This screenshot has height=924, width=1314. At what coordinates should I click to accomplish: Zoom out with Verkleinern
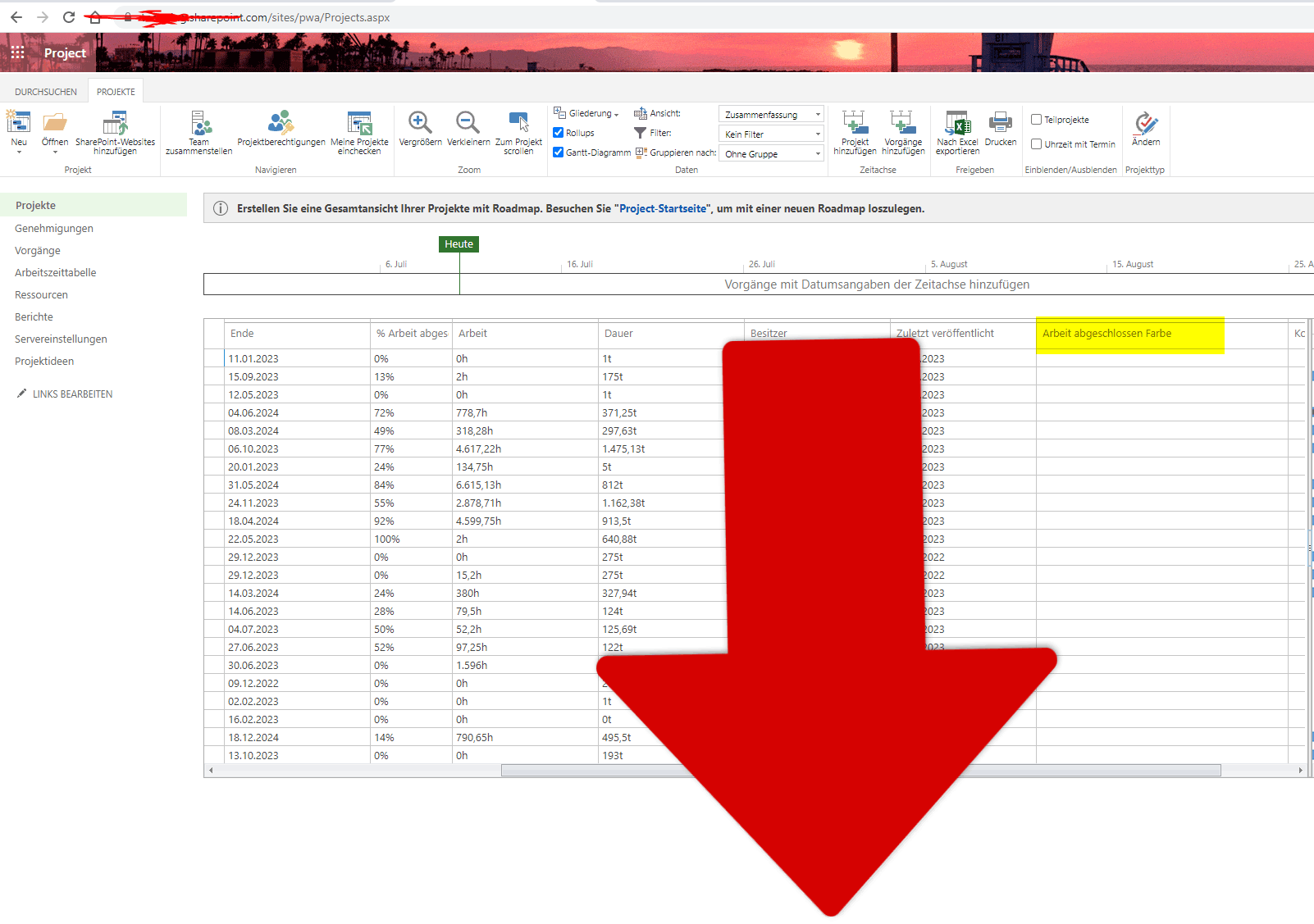[x=468, y=122]
